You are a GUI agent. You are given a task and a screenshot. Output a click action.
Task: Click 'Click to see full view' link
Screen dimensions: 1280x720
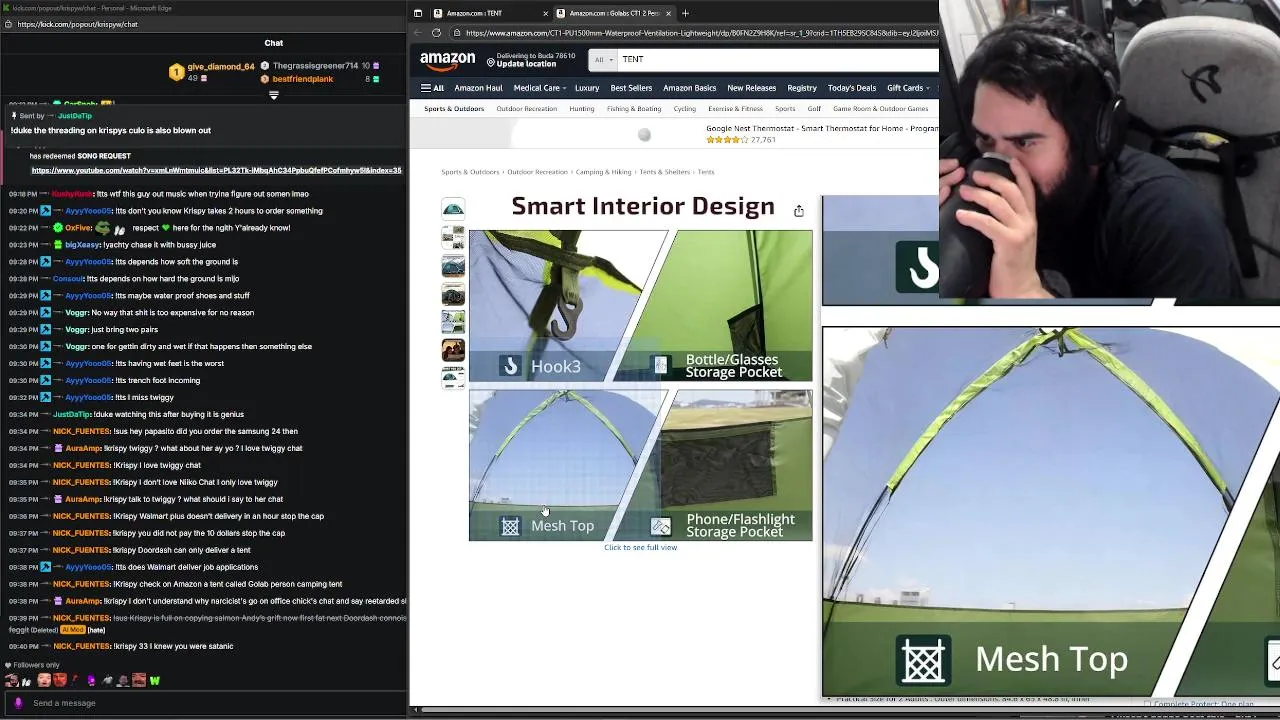[640, 548]
